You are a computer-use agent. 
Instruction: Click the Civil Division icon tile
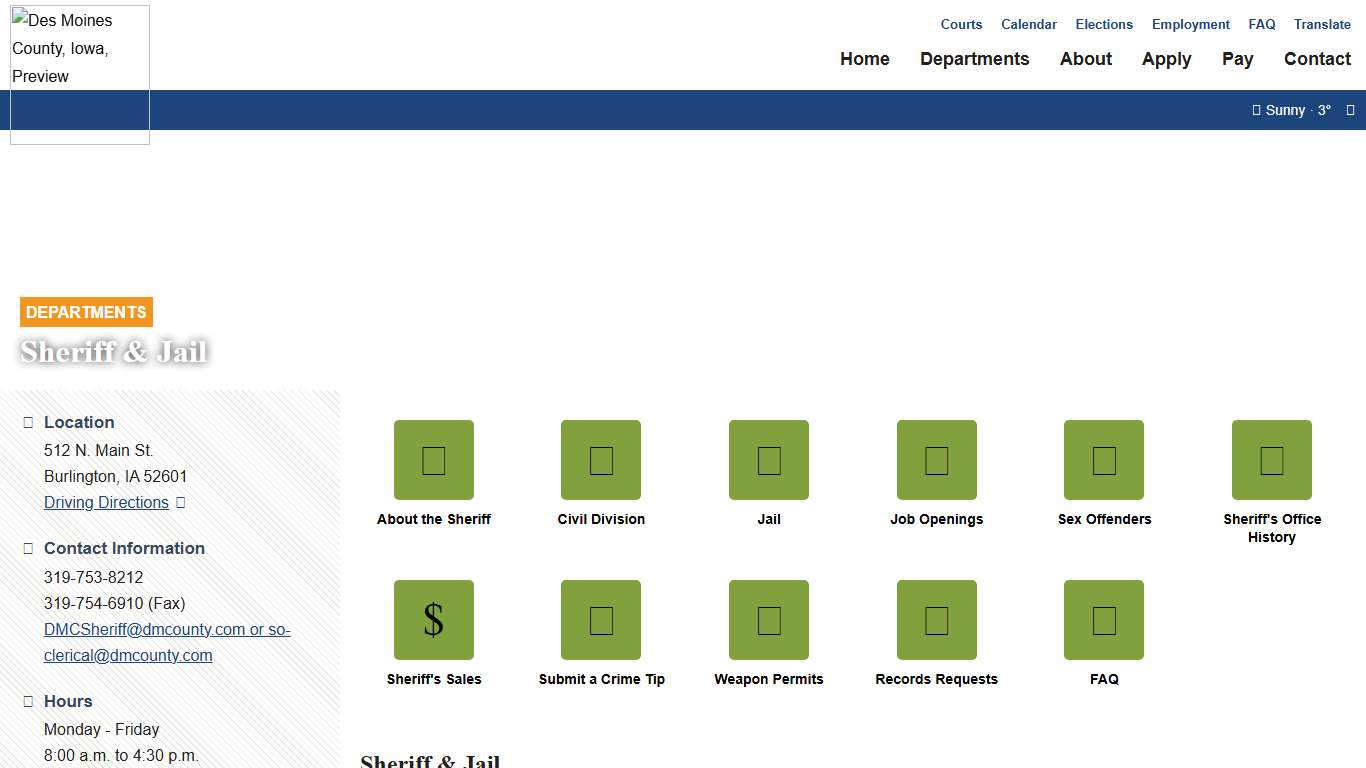601,460
